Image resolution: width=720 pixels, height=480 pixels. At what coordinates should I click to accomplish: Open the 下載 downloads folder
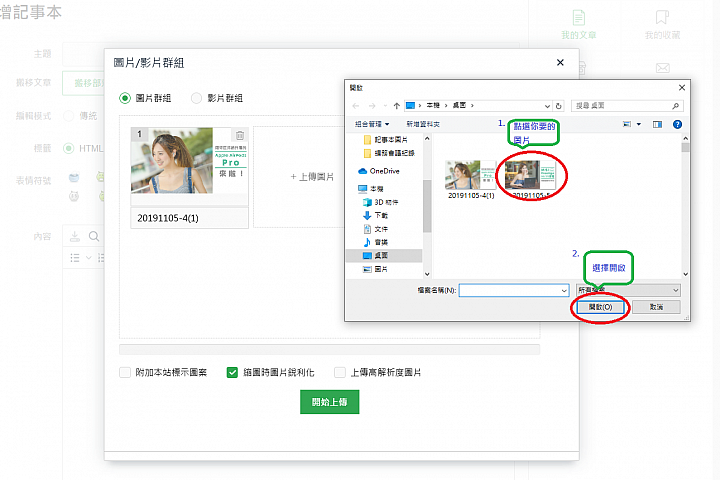coord(376,215)
